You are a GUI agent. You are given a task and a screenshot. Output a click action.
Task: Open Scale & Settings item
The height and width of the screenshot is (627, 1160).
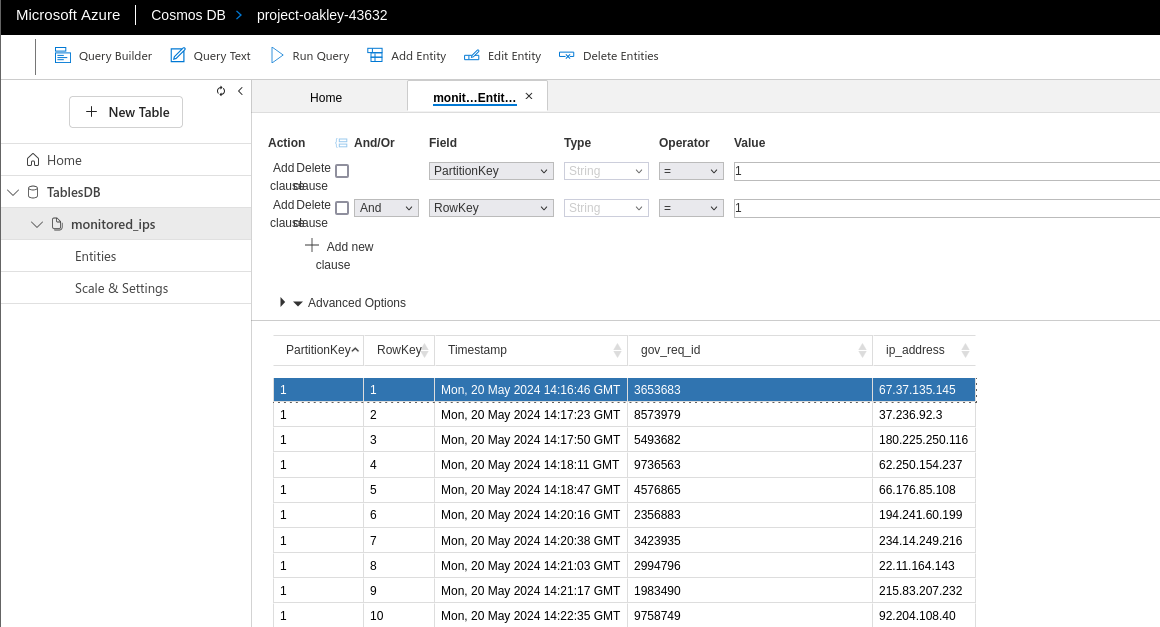121,288
